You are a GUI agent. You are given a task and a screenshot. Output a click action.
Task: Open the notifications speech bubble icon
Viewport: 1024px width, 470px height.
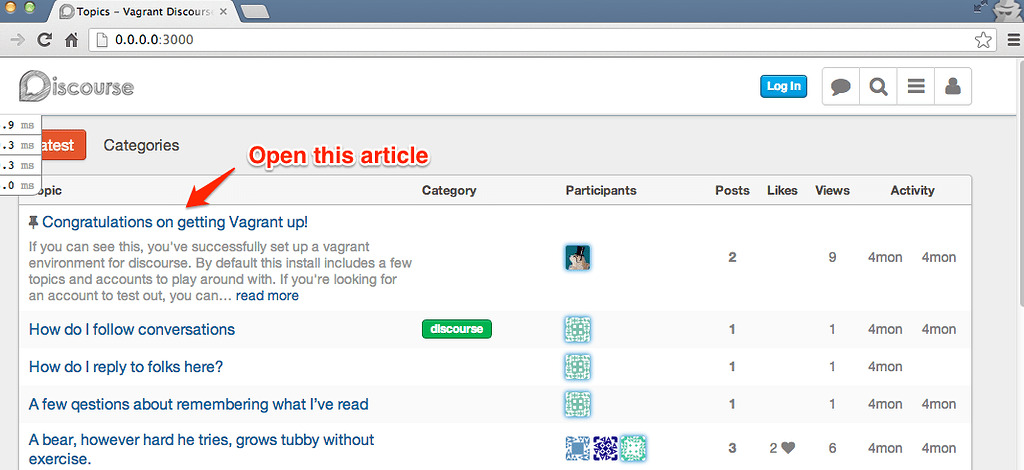[841, 87]
